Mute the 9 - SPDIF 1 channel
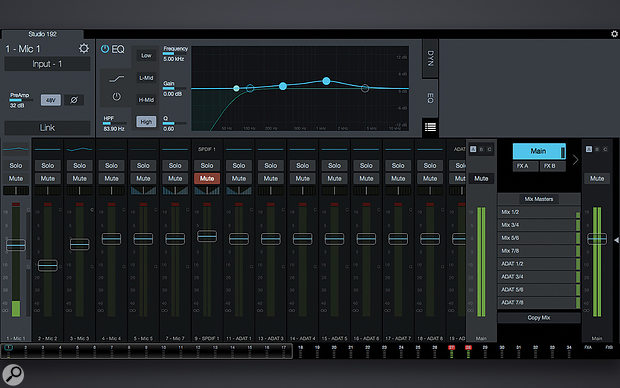This screenshot has width=620, height=388. click(207, 178)
